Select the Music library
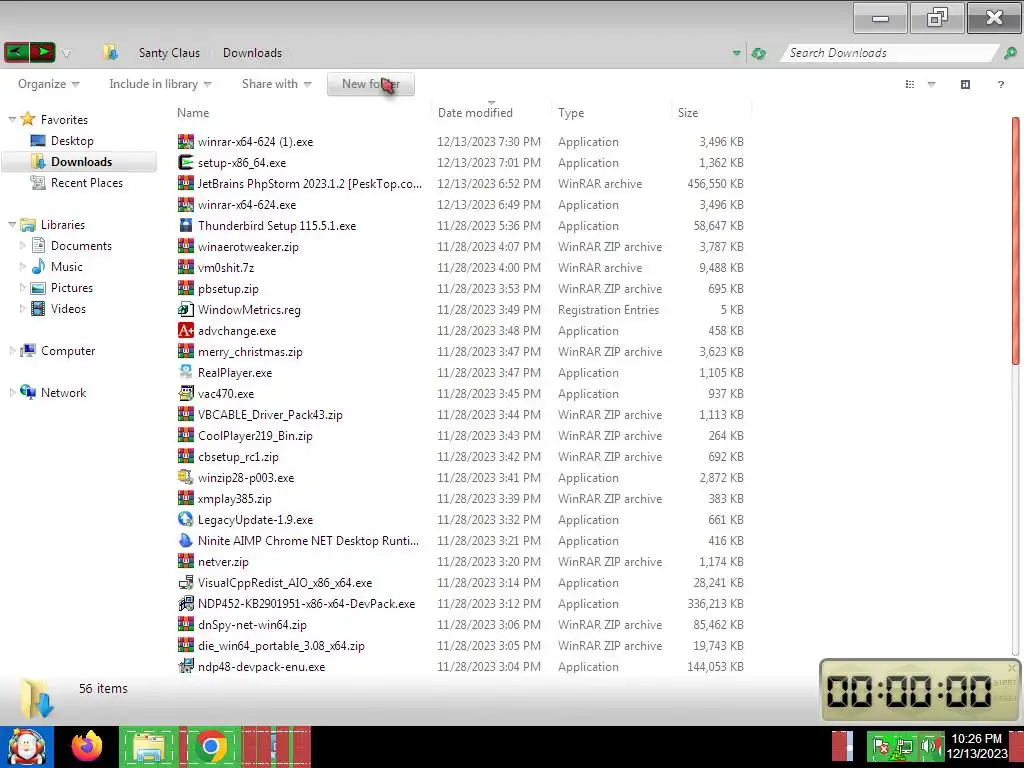Viewport: 1024px width, 768px height. pos(67,267)
